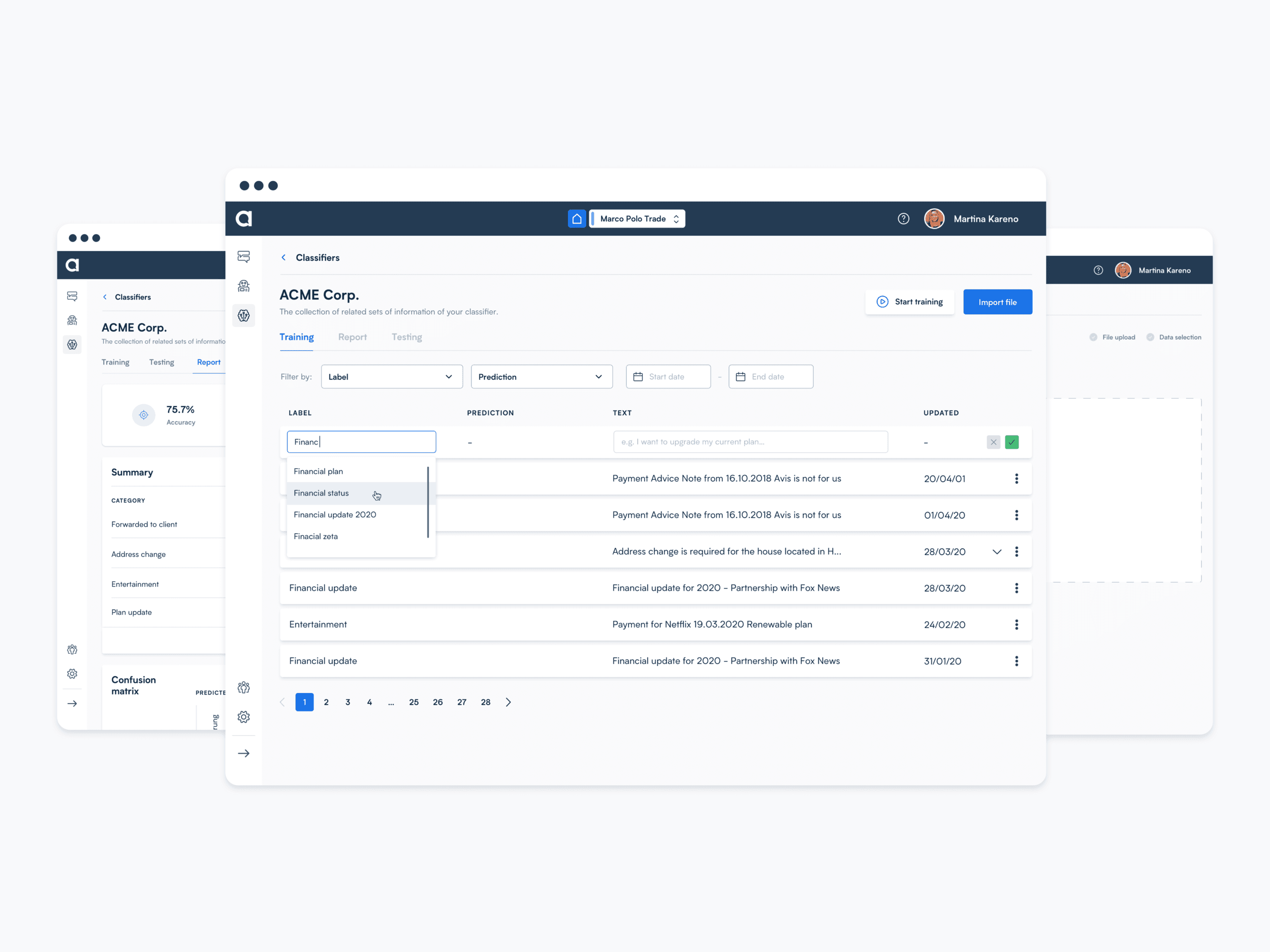Screen dimensions: 1270x952
Task: Click Martina Kareno avatar in front window
Action: pyautogui.click(x=934, y=219)
